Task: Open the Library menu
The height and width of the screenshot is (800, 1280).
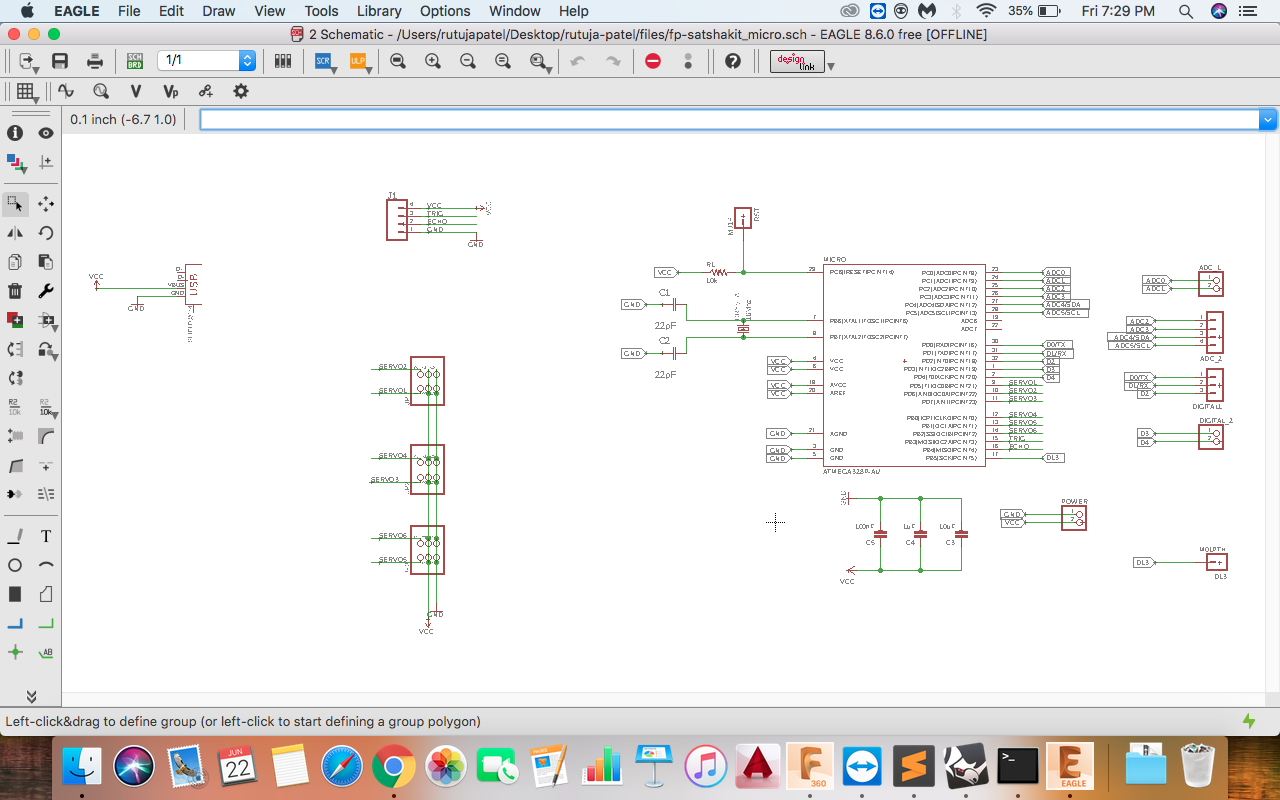Action: [x=379, y=11]
